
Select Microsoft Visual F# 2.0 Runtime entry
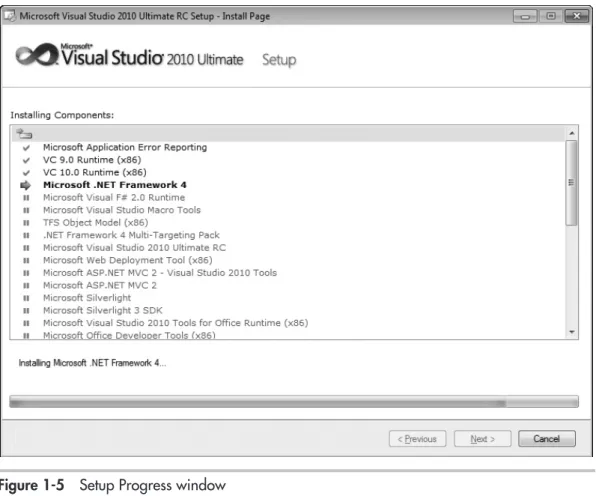(x=114, y=197)
